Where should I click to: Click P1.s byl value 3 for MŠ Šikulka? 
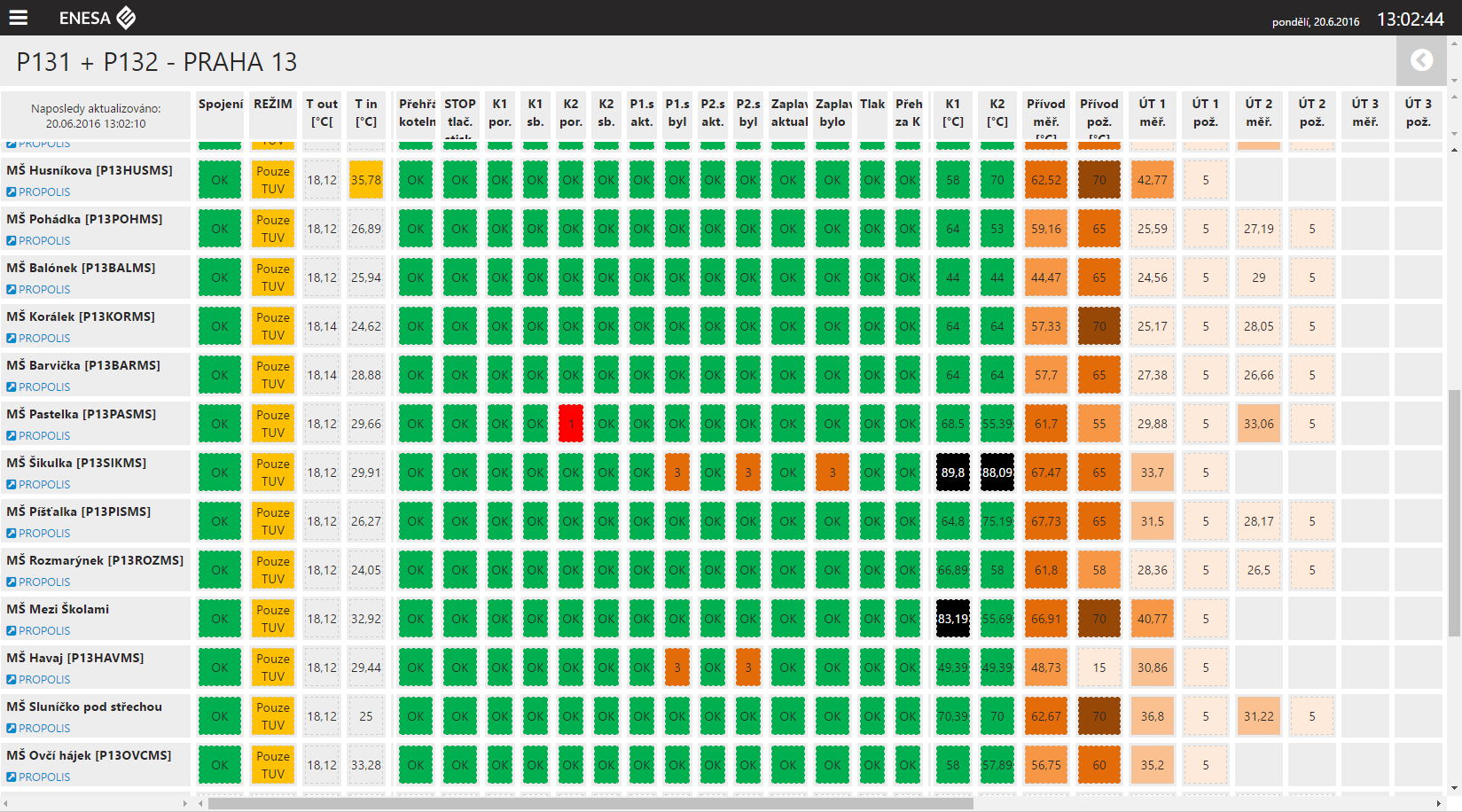(677, 472)
